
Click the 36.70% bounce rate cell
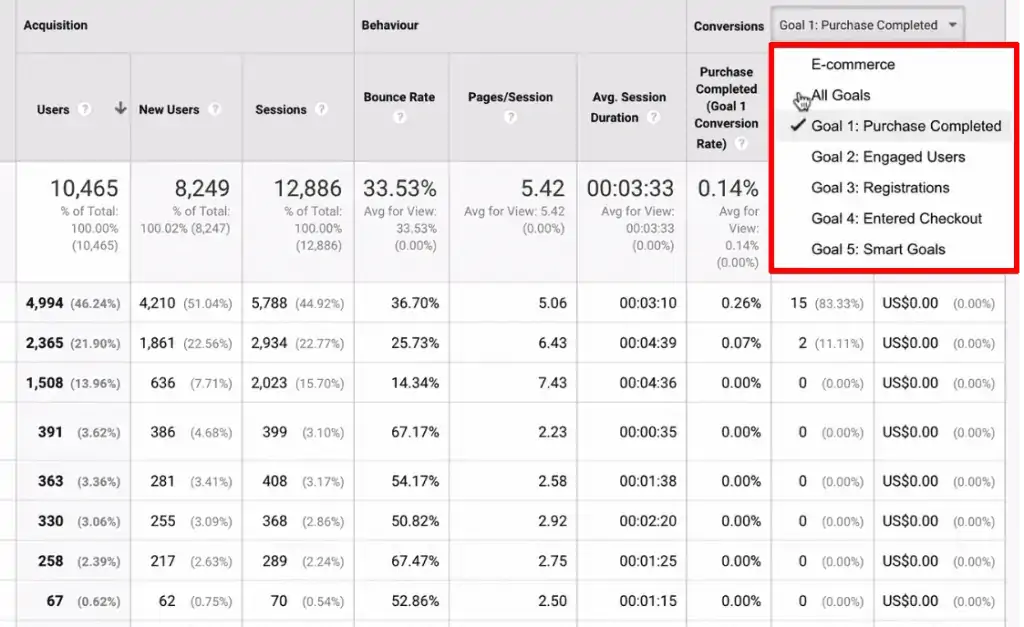click(x=414, y=303)
